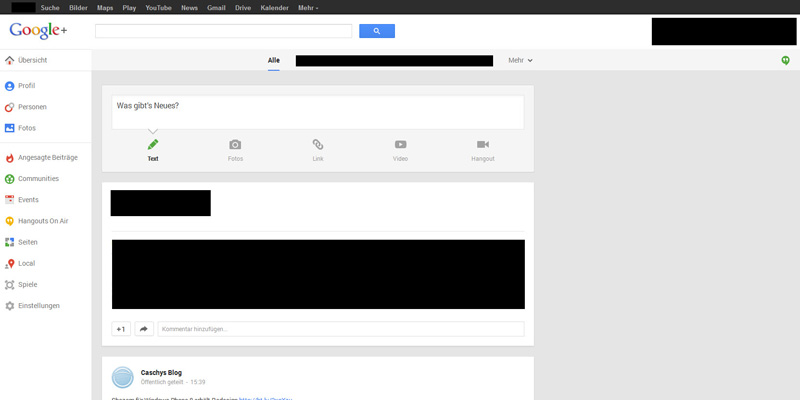The image size is (800, 400).
Task: Open the Hangouts On Air icon
Action: point(9,221)
